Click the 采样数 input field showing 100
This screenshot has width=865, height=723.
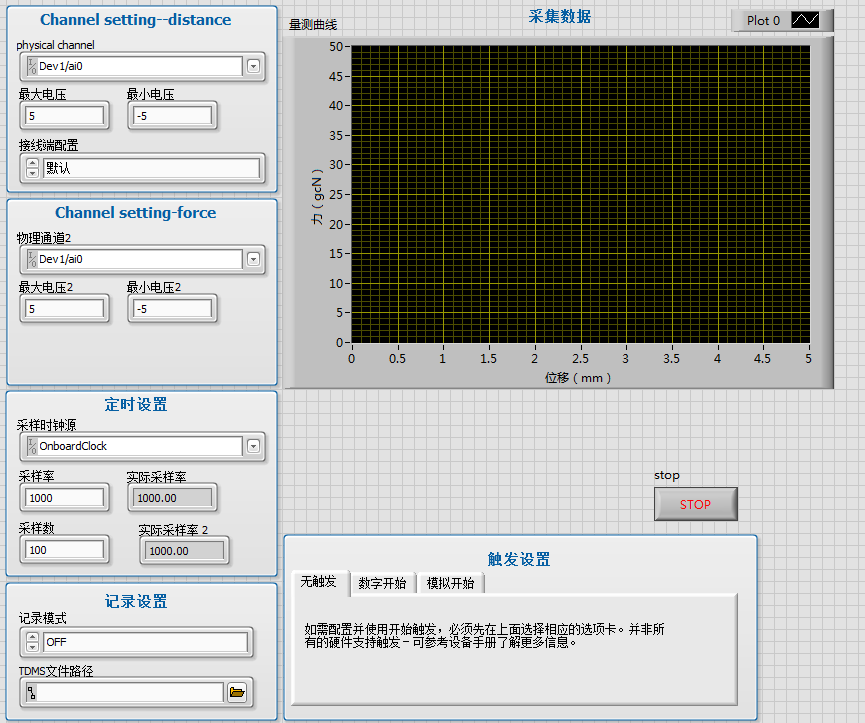(x=65, y=550)
